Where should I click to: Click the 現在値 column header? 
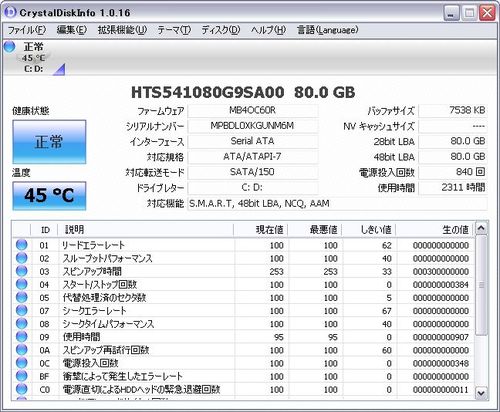pos(261,230)
